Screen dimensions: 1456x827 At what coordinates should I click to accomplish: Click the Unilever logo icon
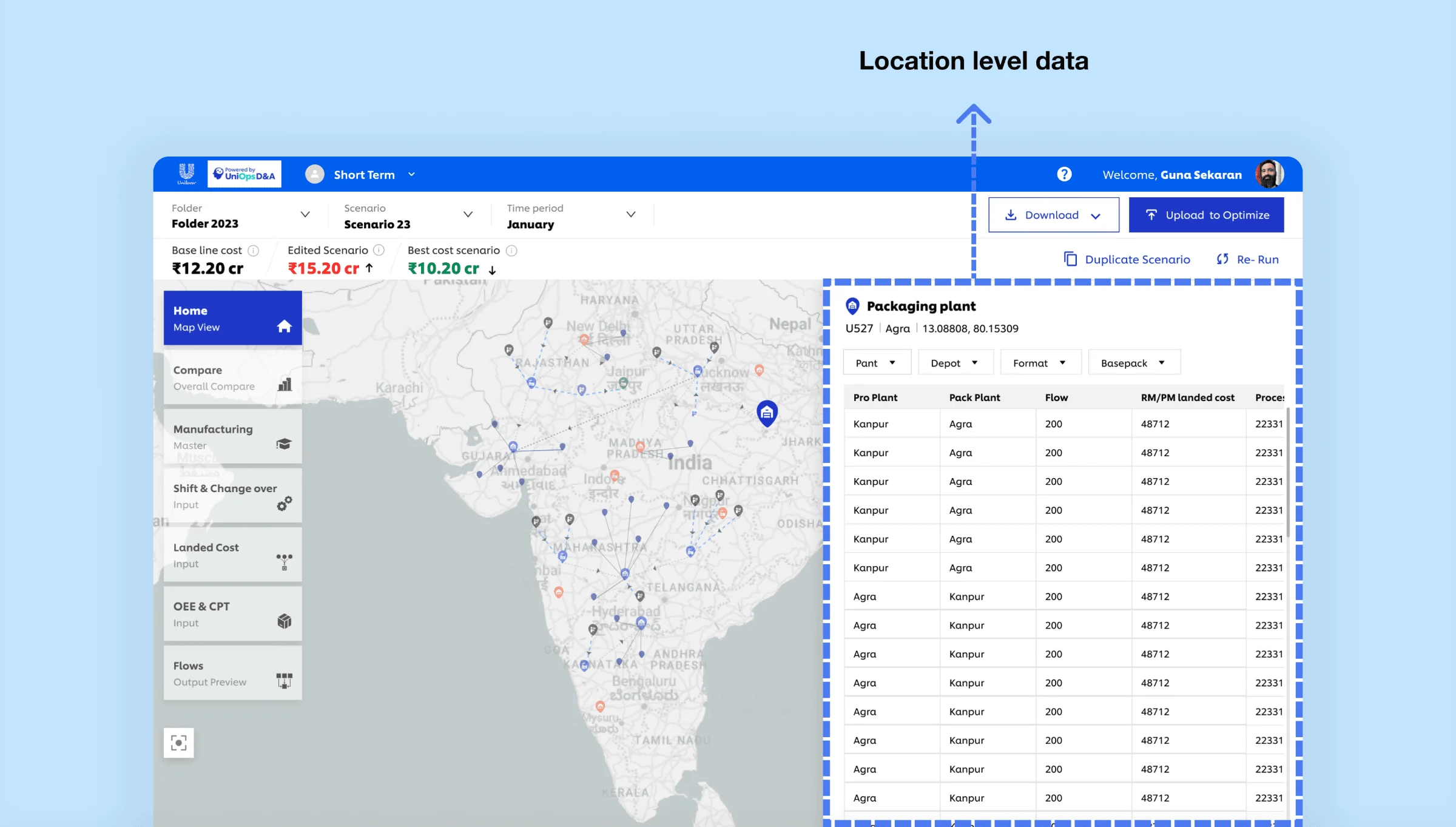tap(186, 174)
